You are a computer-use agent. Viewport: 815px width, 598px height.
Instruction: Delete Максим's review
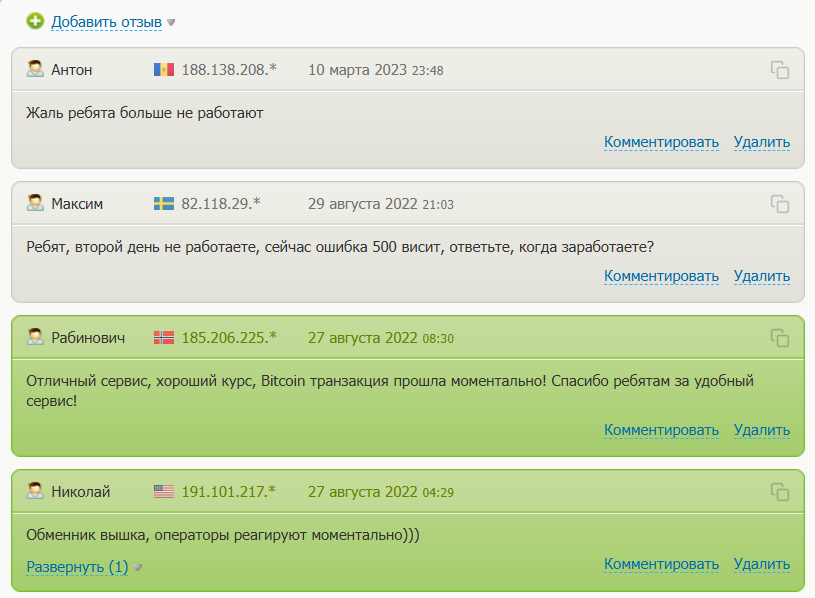point(761,276)
